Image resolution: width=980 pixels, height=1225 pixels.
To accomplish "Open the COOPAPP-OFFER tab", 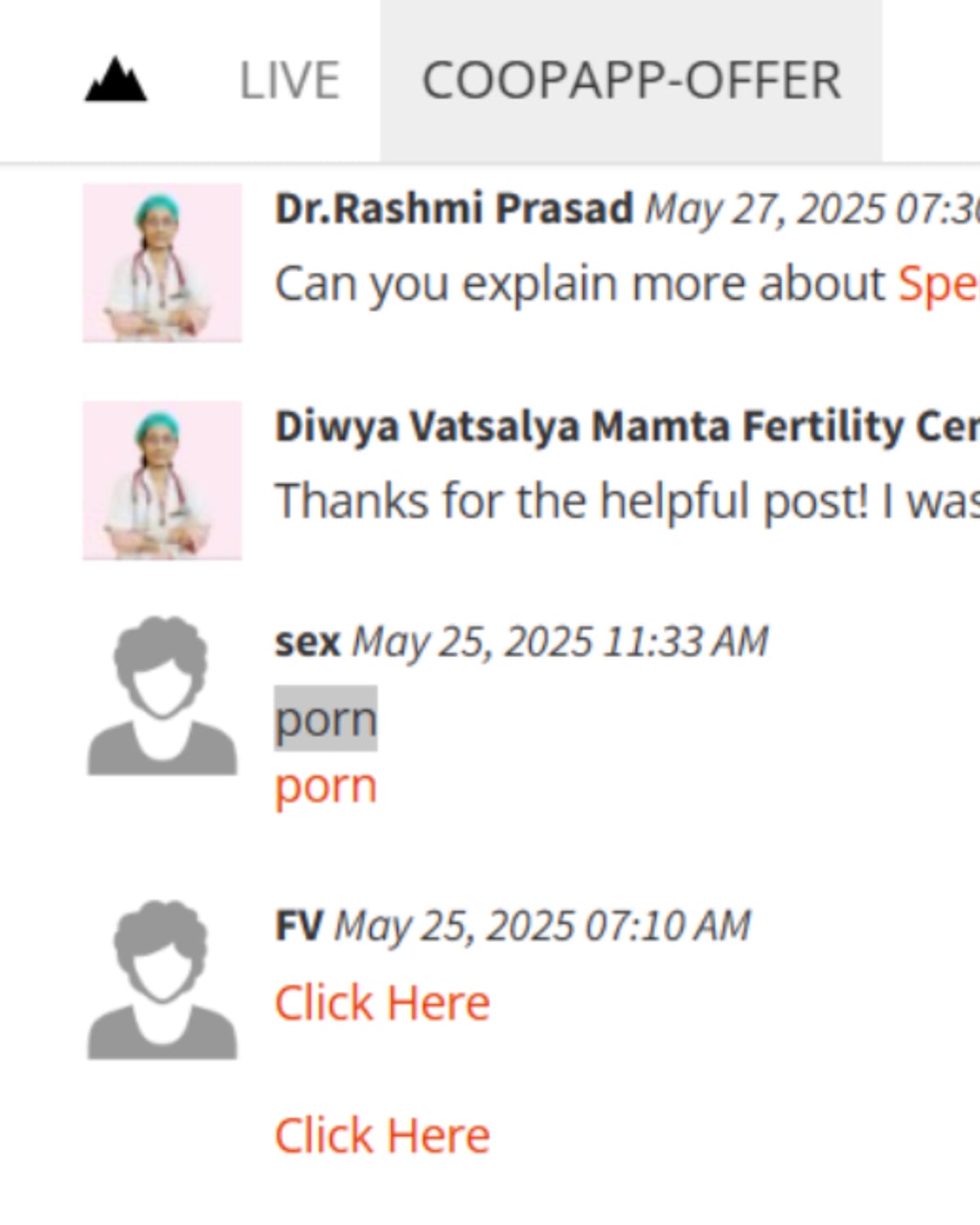I will coord(630,81).
